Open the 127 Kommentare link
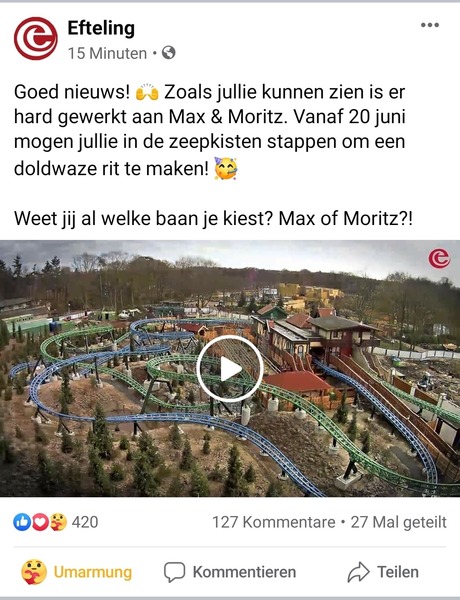The image size is (460, 600). 274,522
